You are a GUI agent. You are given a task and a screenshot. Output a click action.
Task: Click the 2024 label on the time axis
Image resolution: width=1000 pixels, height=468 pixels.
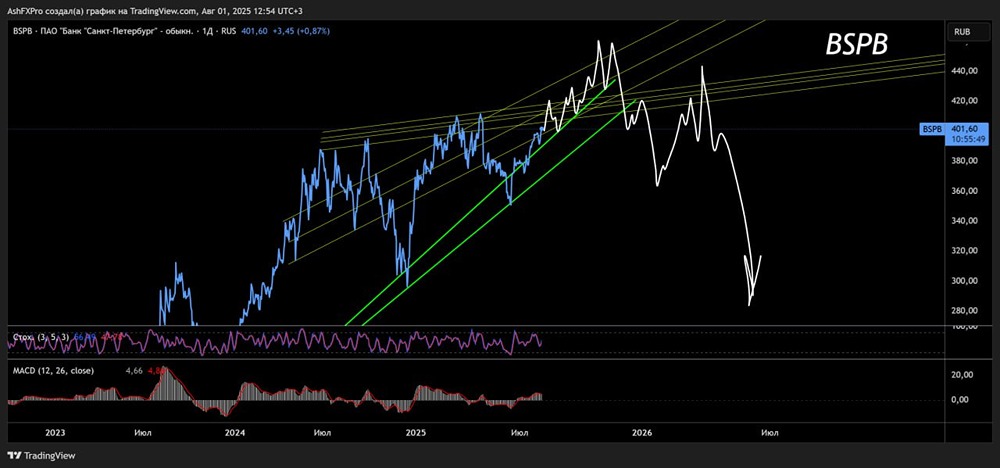235,432
